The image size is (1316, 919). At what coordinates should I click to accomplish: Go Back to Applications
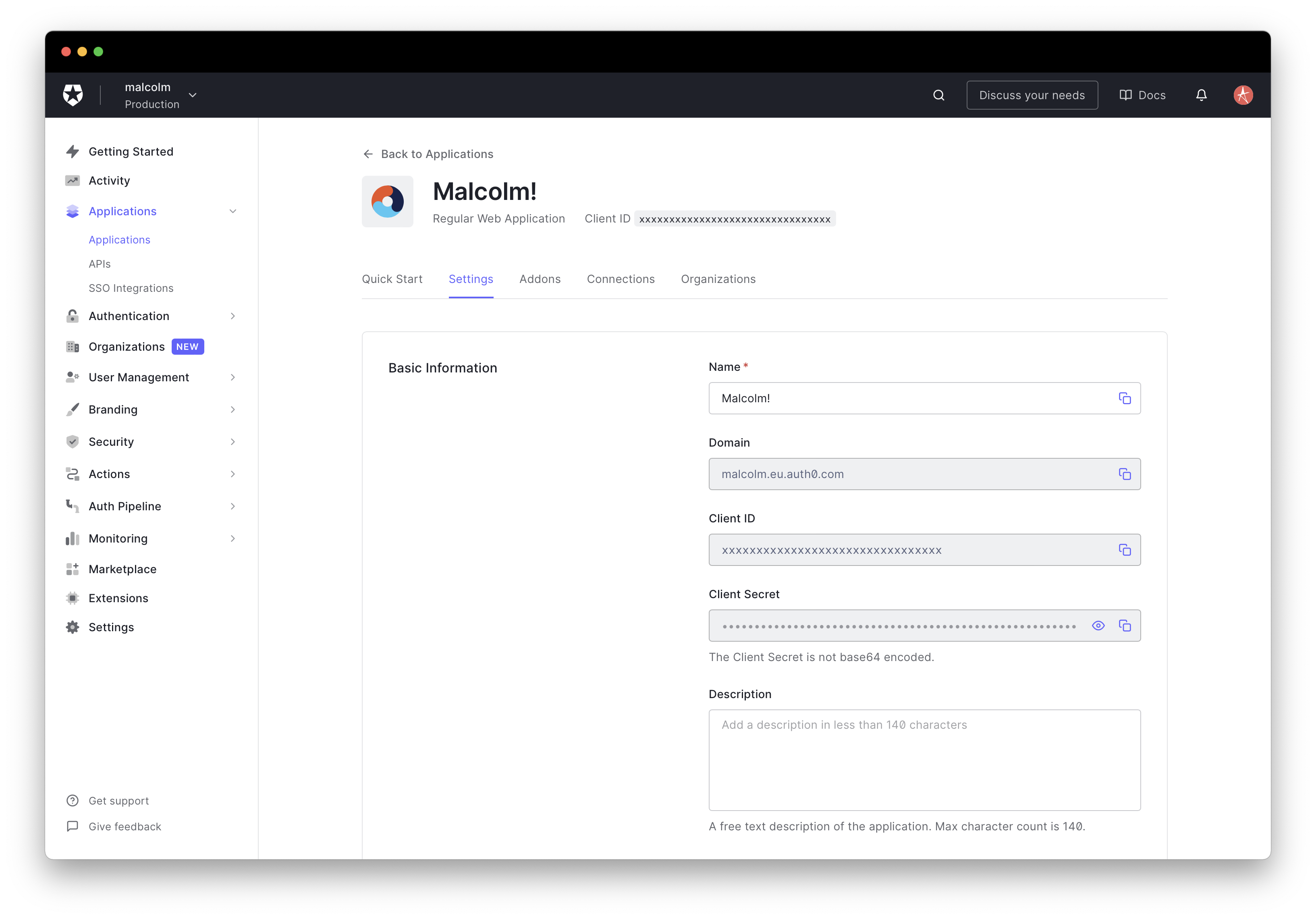click(x=428, y=154)
